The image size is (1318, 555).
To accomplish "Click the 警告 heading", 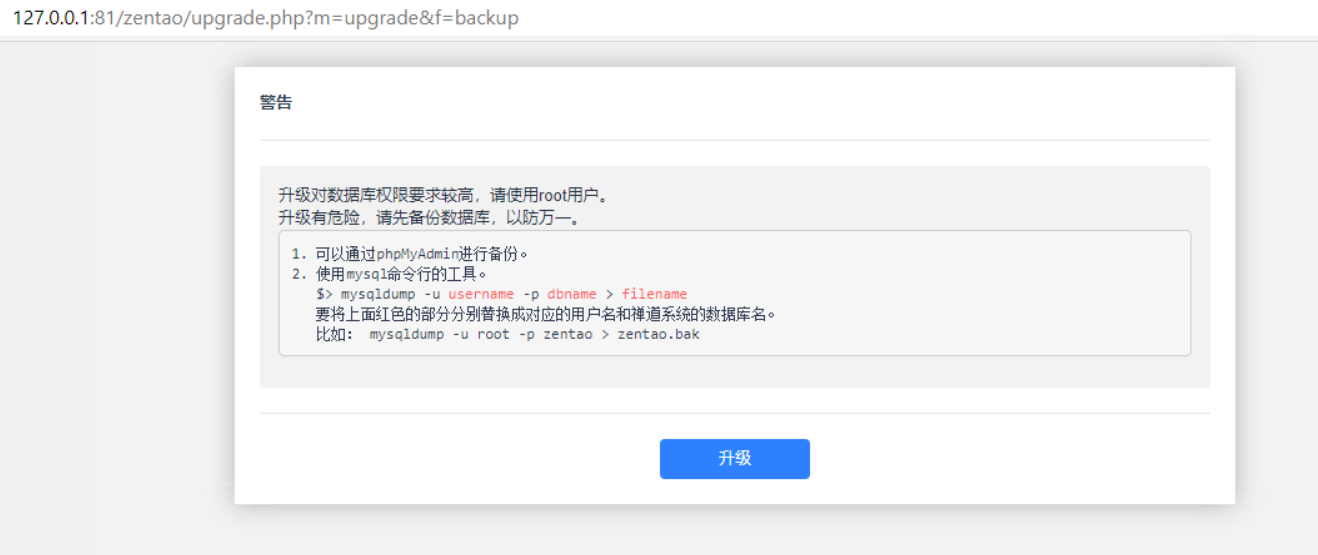I will (276, 103).
